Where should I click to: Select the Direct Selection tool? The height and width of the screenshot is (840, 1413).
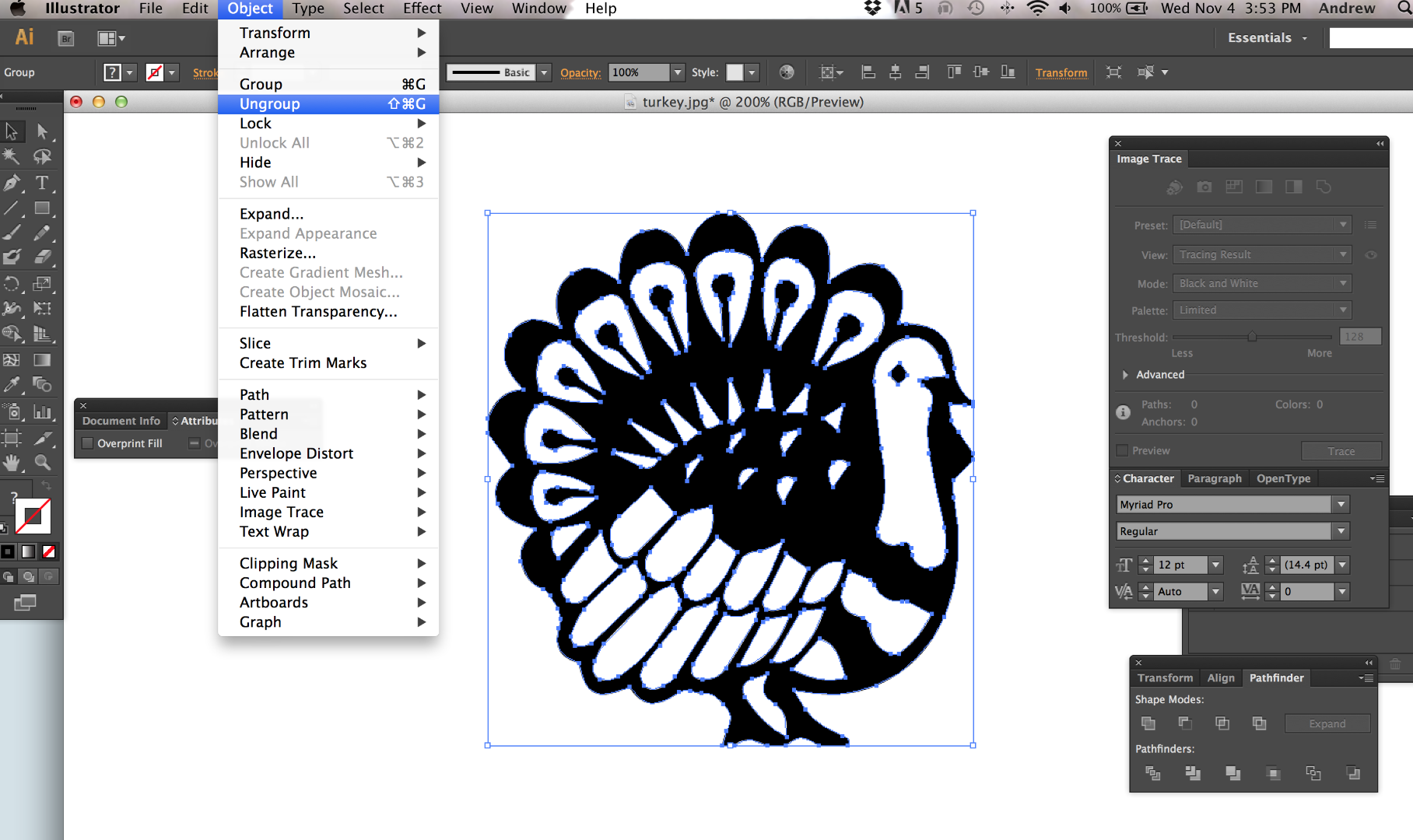coord(44,131)
